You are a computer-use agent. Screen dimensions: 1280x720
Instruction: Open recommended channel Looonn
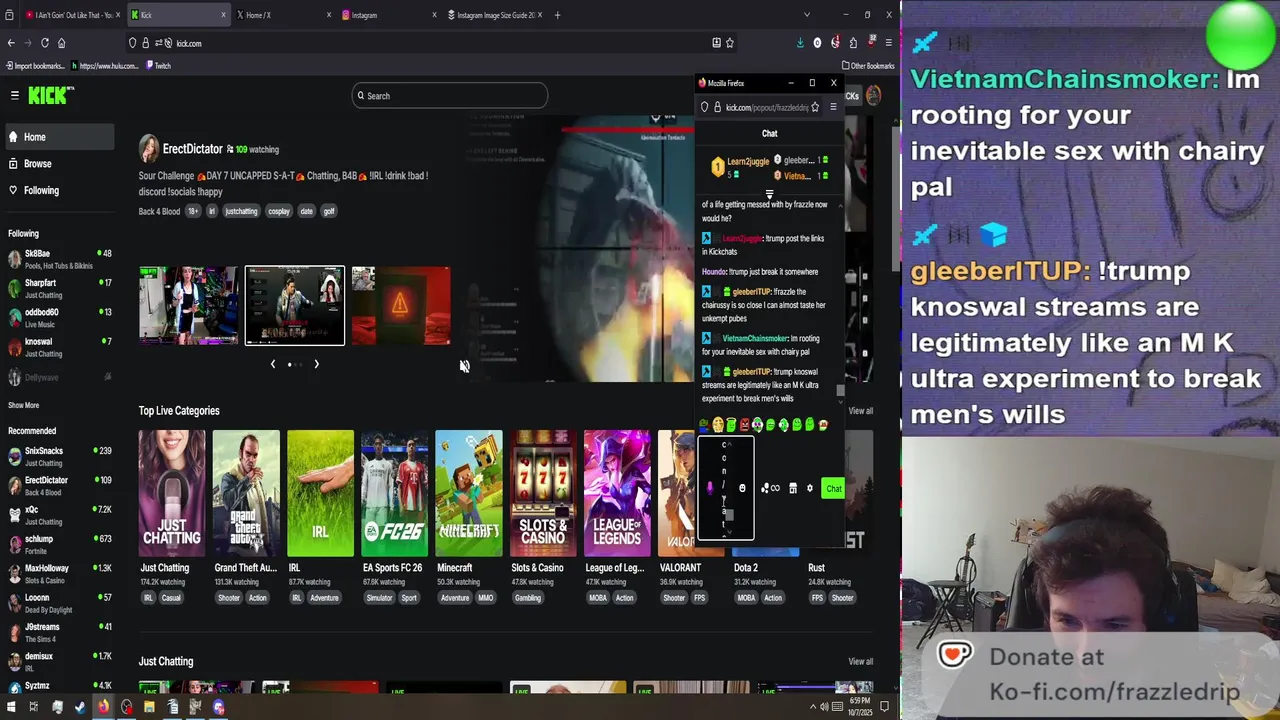coord(60,603)
